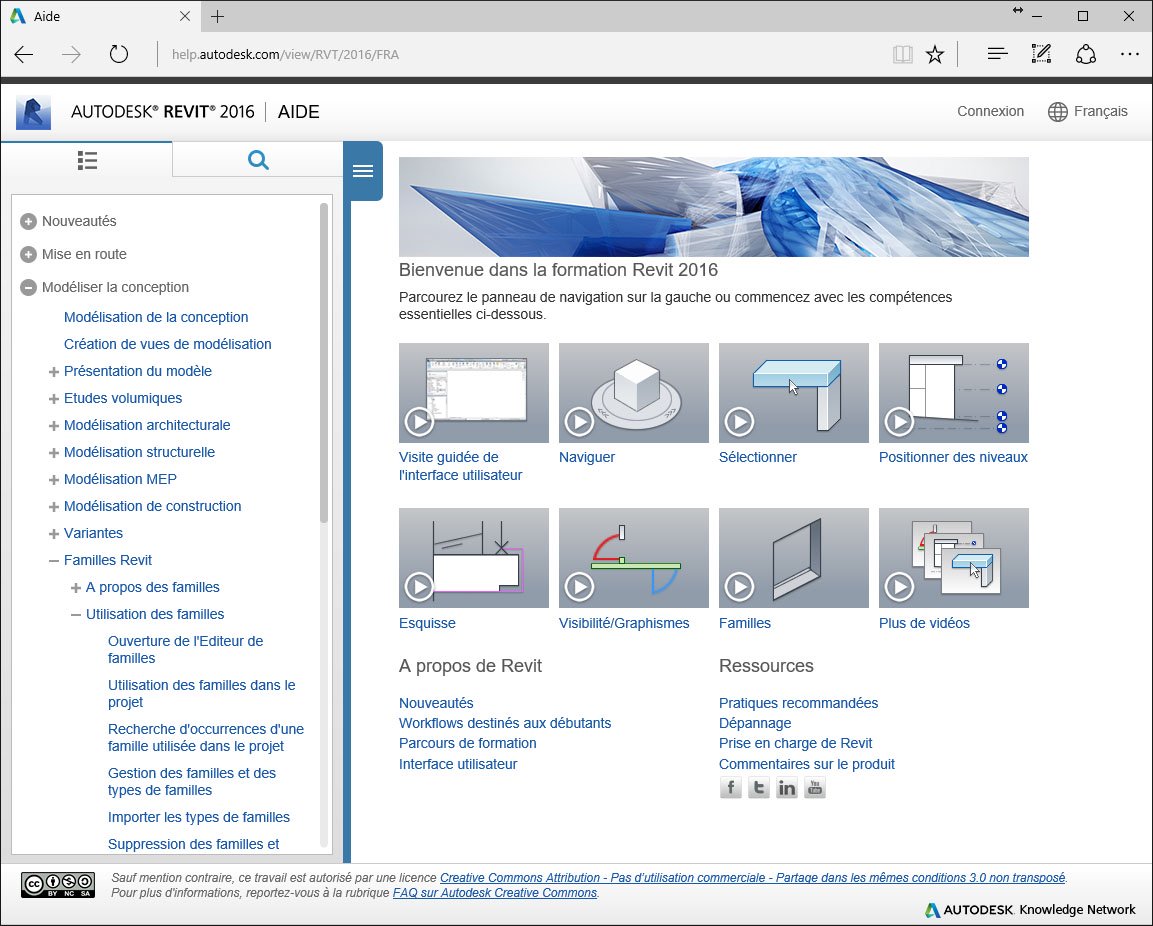Expand Modélisation architecturale node
Screen dimensions: 1153x926
click(x=54, y=426)
